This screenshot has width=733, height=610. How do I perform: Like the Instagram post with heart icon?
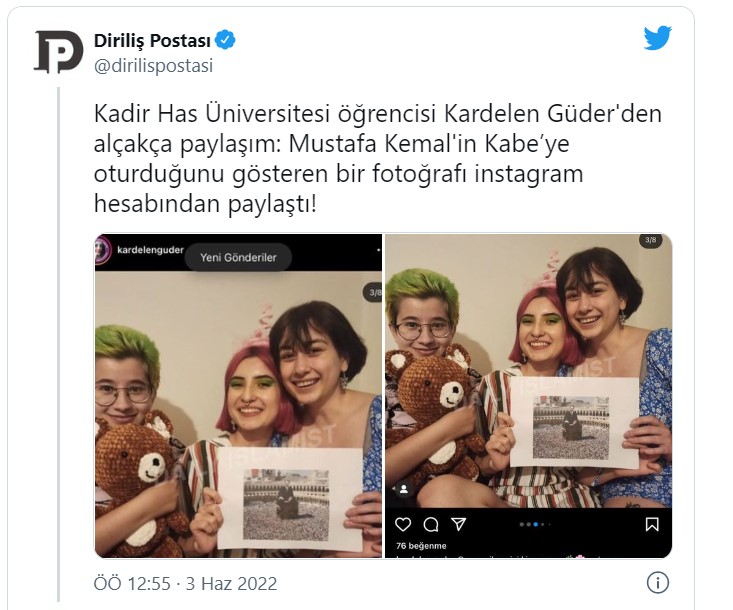(403, 524)
